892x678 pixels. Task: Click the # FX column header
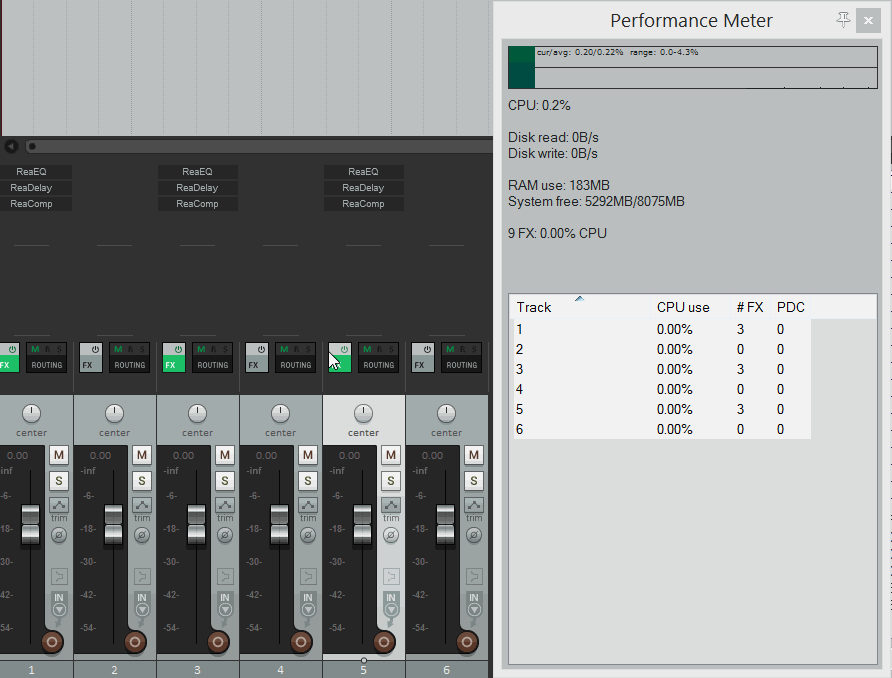tap(750, 307)
